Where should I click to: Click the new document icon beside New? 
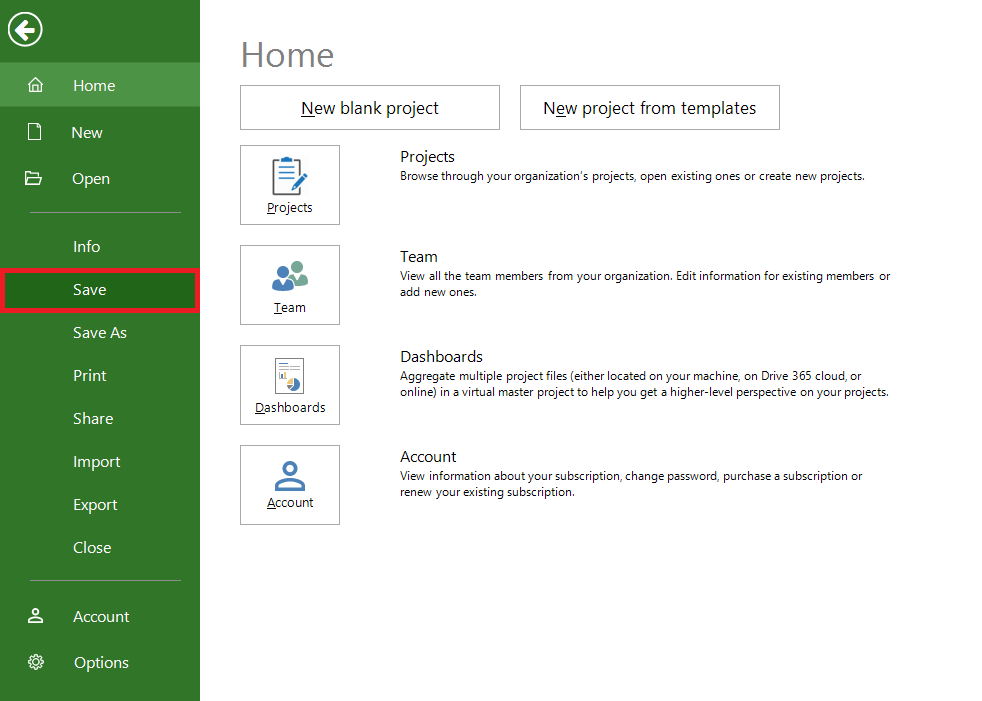point(36,131)
